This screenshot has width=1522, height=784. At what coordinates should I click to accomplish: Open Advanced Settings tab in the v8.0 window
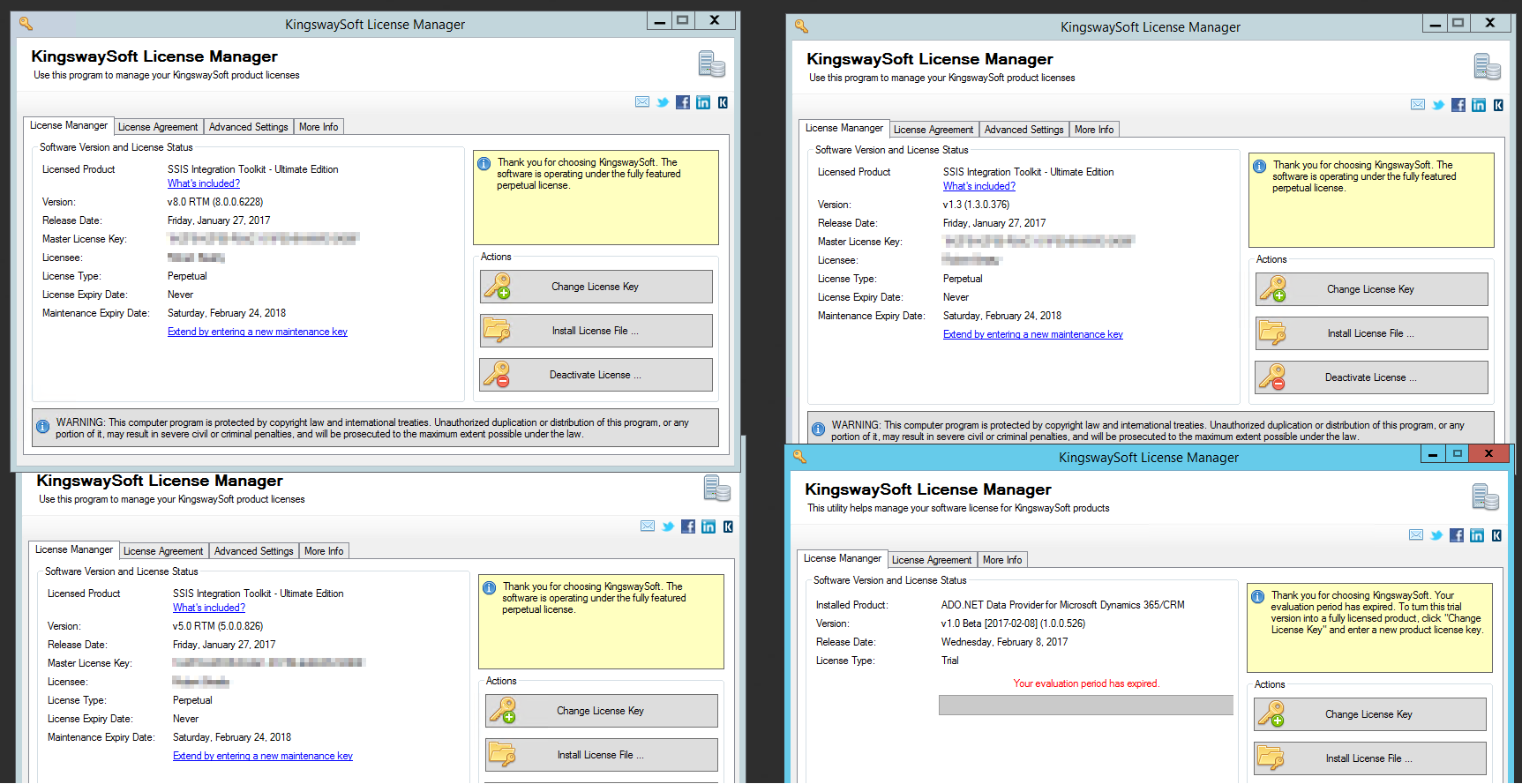coord(249,127)
